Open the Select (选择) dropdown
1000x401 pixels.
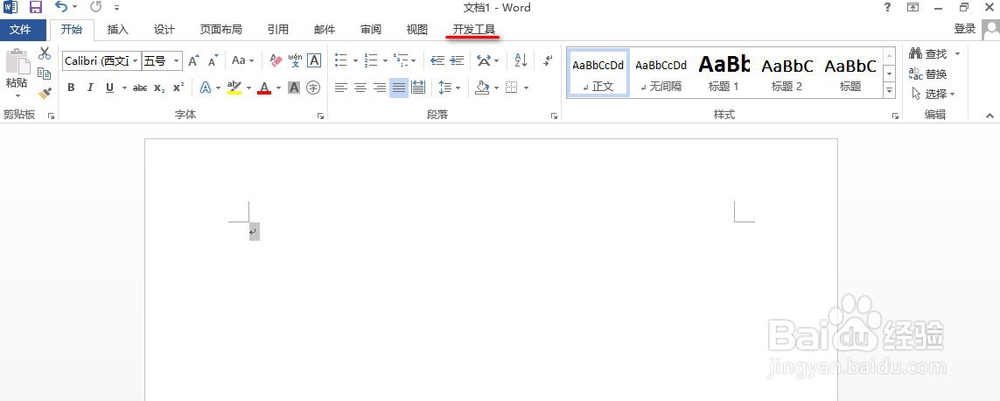933,94
